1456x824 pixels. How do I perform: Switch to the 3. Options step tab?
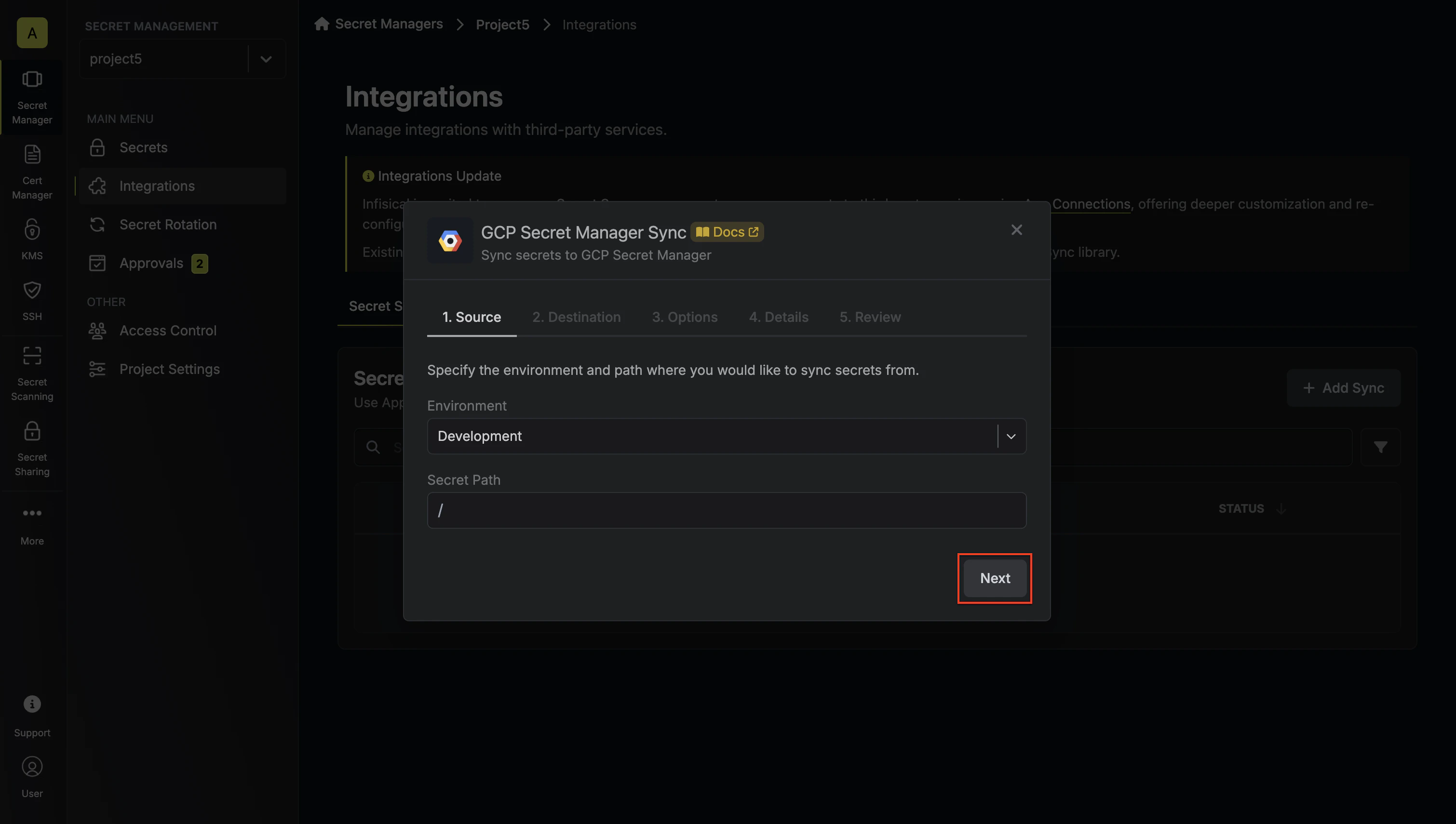click(x=685, y=317)
